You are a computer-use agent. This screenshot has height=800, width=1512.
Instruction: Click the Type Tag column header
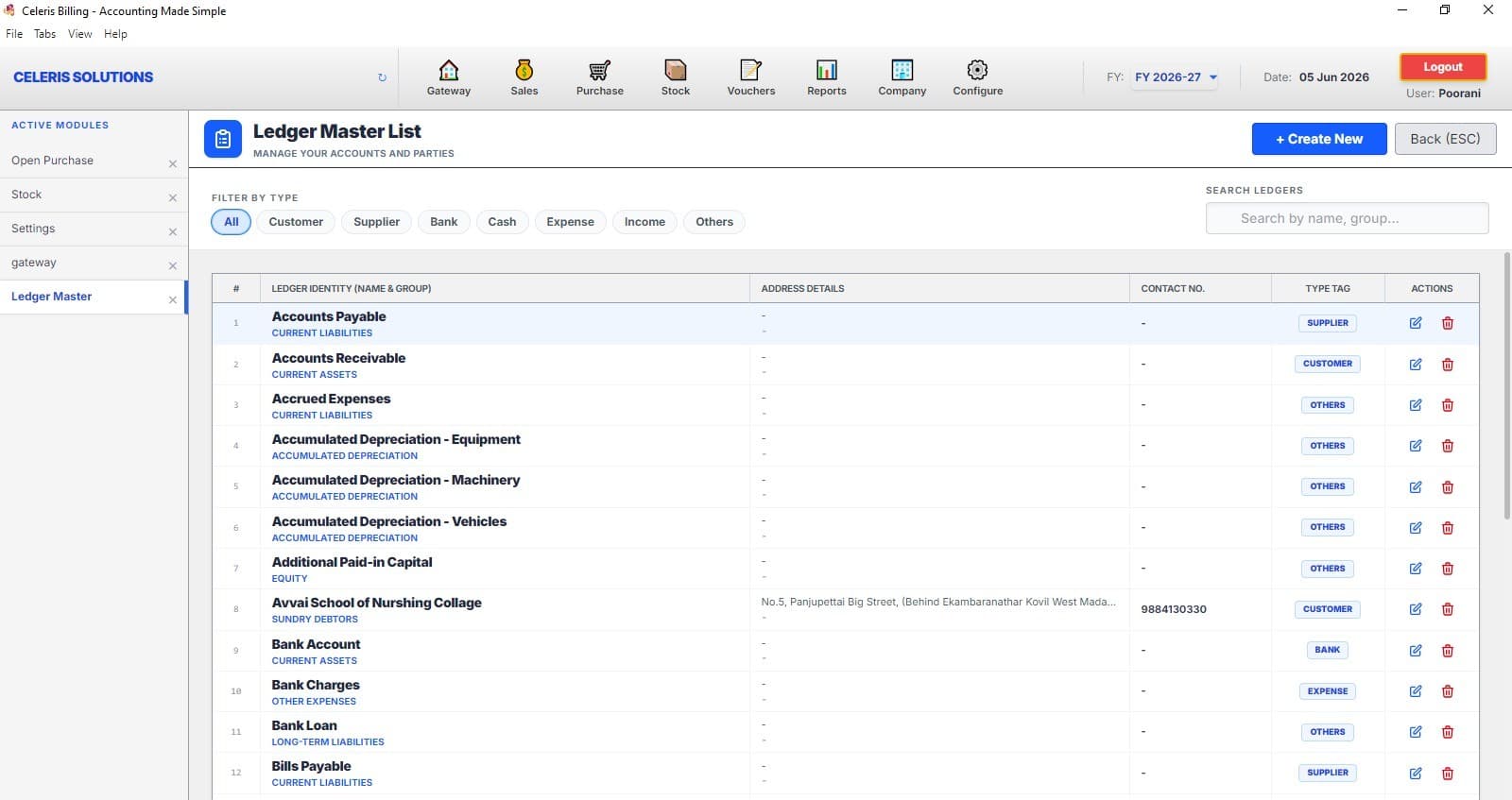1328,289
